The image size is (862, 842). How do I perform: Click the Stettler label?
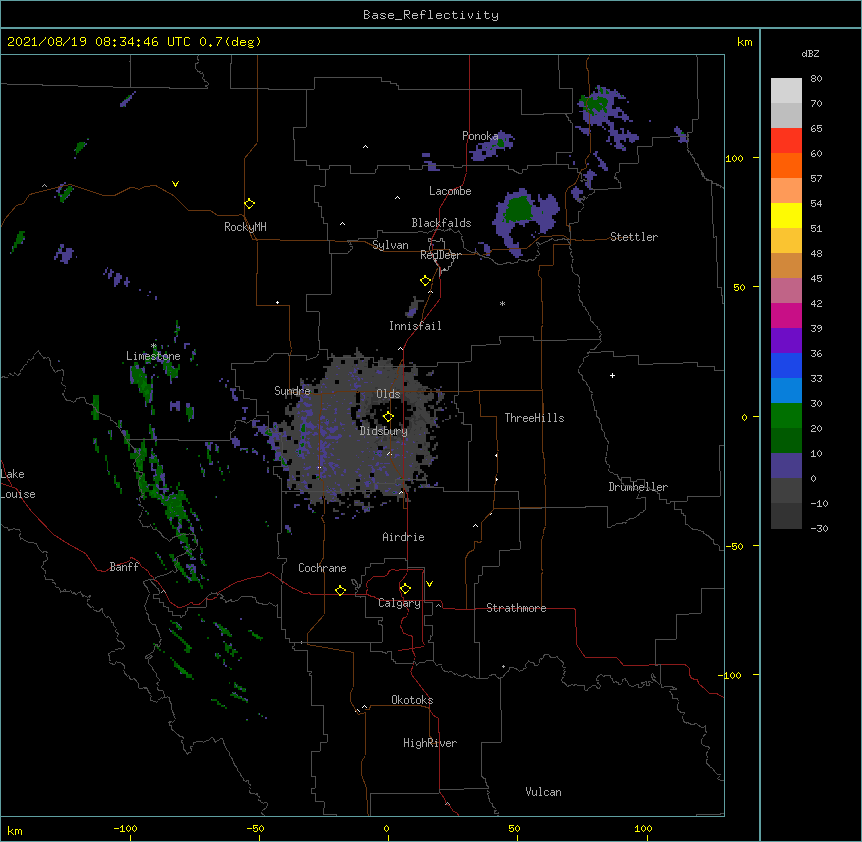(634, 237)
